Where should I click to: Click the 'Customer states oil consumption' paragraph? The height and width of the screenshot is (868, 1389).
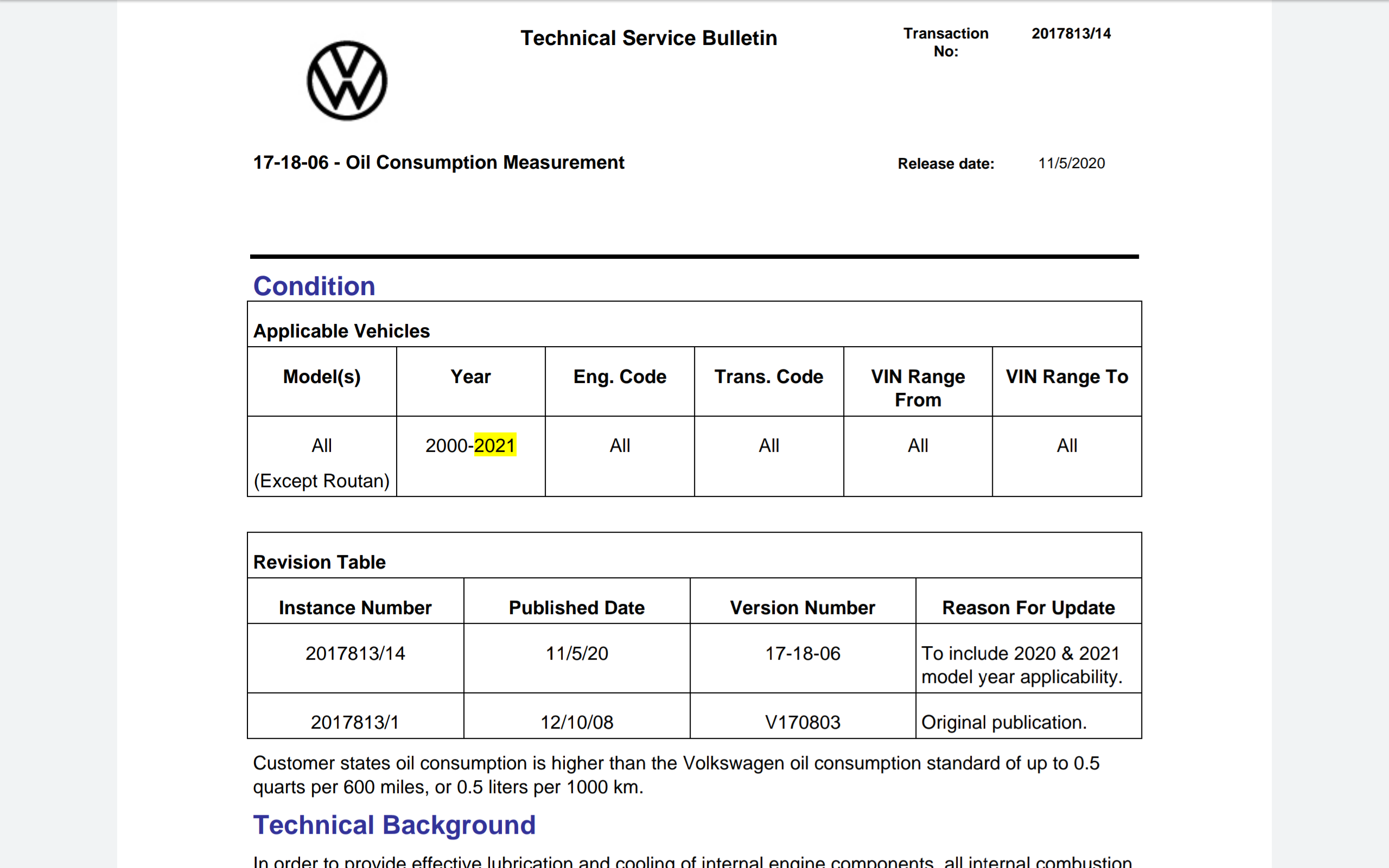[x=676, y=775]
